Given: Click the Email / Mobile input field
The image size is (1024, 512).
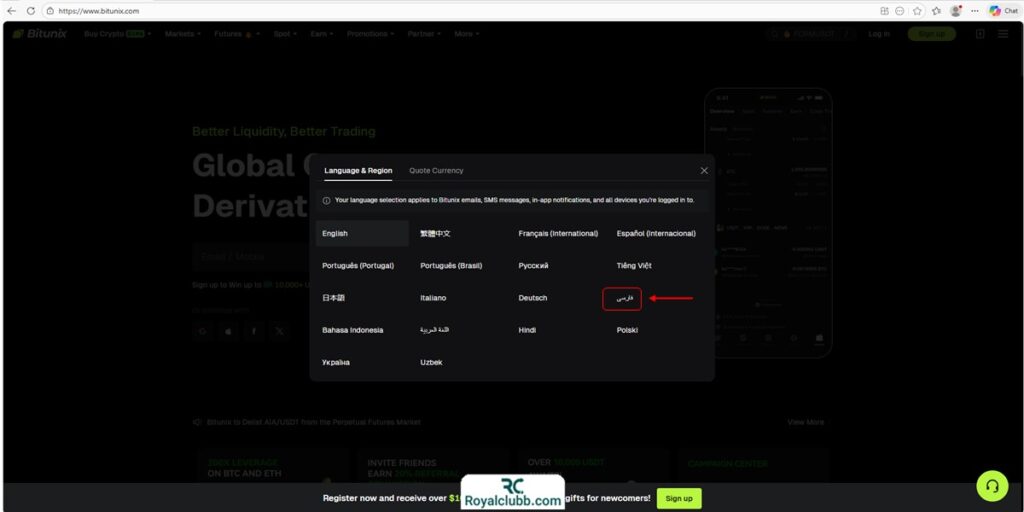Looking at the screenshot, I should coord(251,257).
